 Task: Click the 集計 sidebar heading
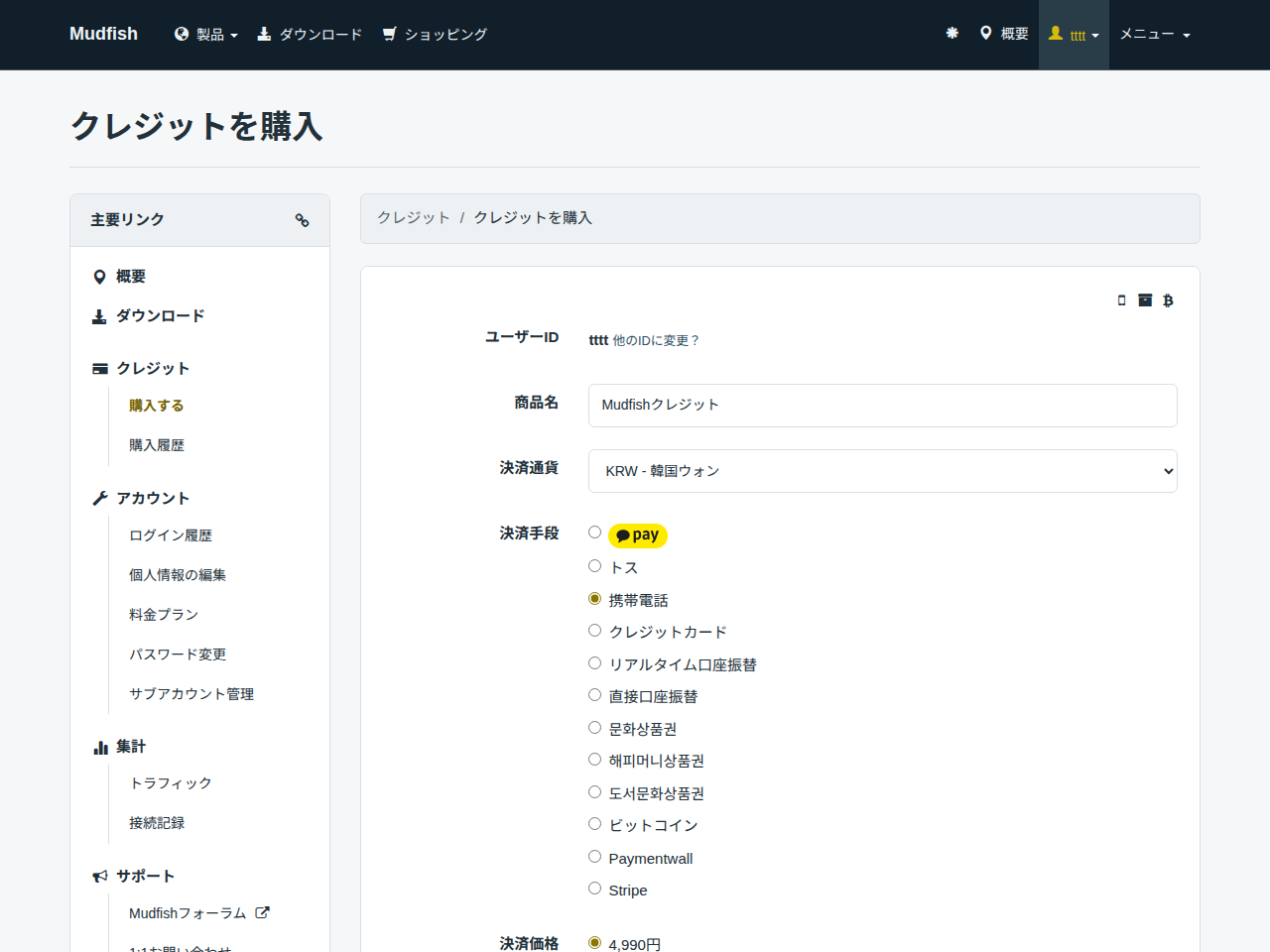click(131, 747)
